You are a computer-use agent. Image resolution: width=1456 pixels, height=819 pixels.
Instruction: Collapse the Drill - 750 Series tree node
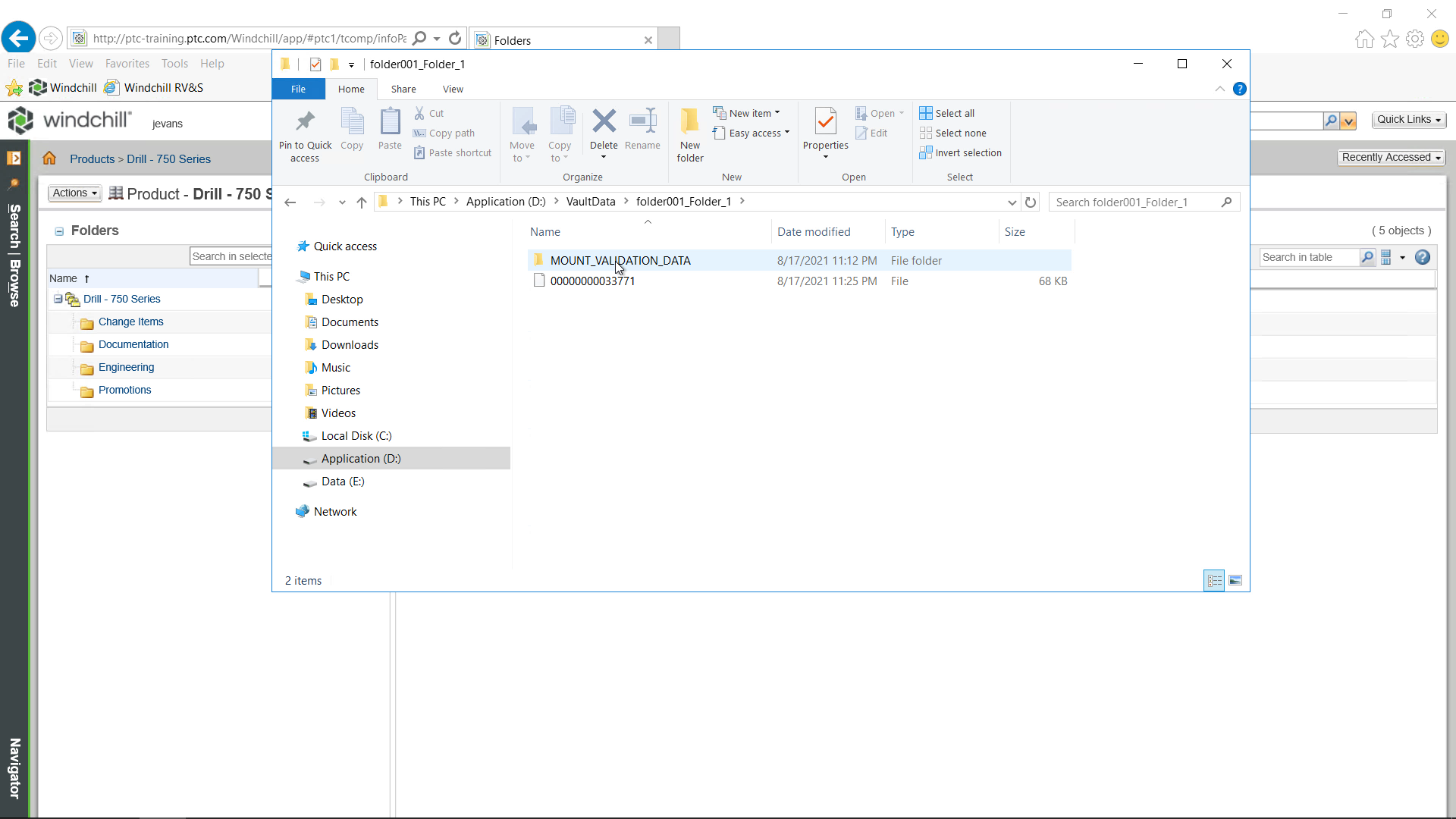coord(58,299)
